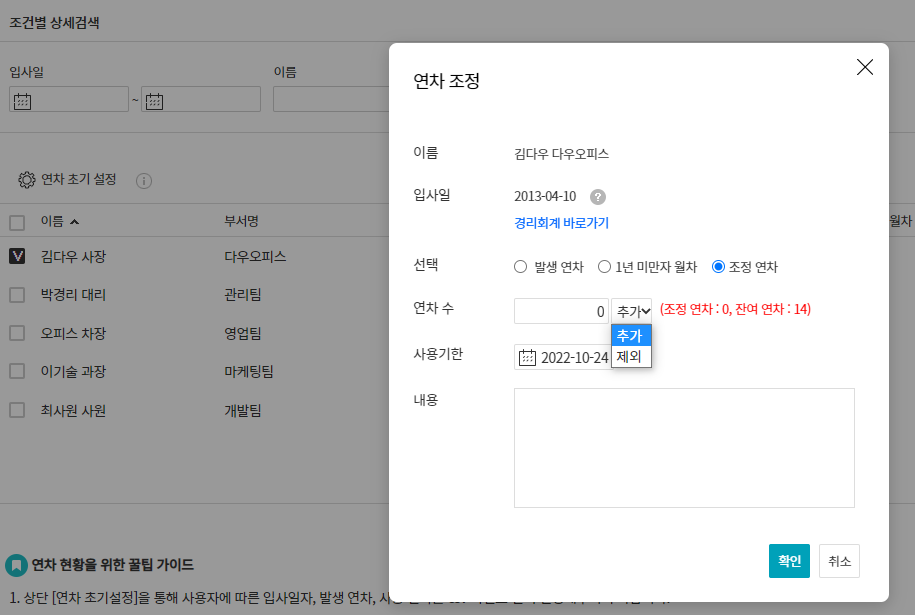Sort by 이름 column arrow
The height and width of the screenshot is (615, 915).
pyautogui.click(x=74, y=222)
